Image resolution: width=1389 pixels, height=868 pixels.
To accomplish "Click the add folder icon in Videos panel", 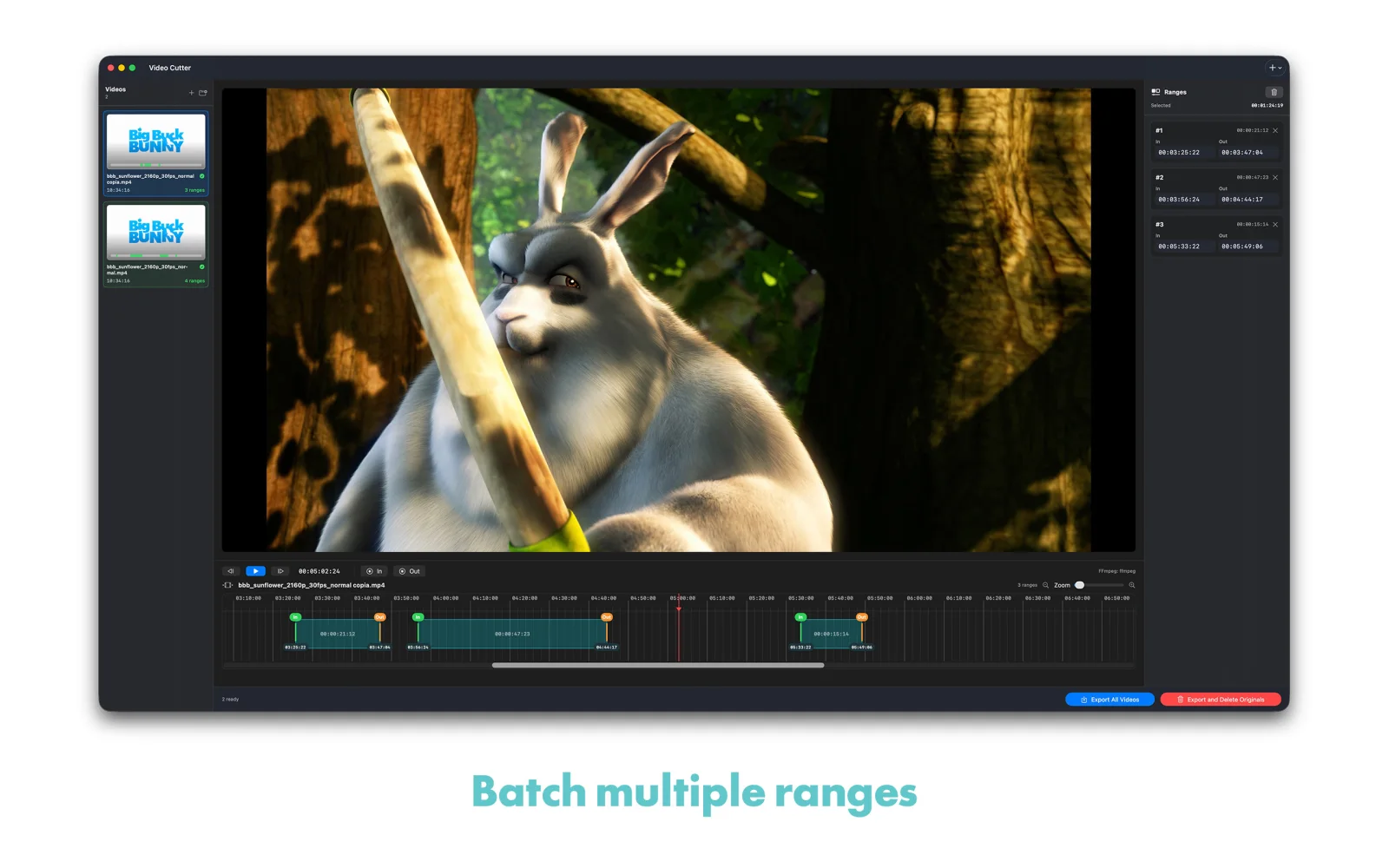I will (203, 93).
